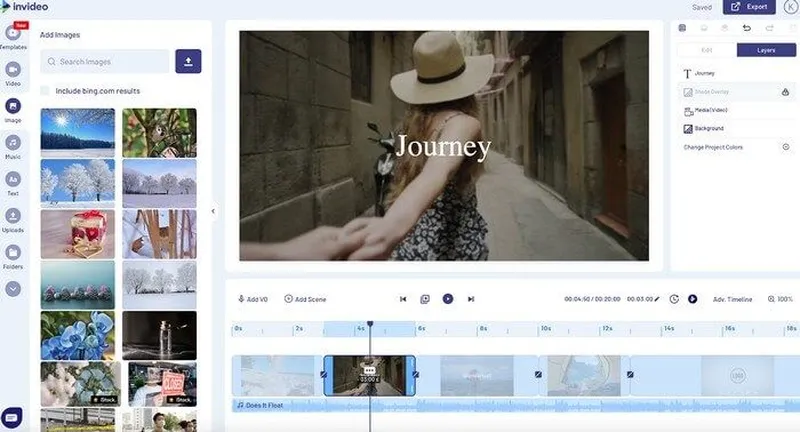Switch to the Edit tab

click(x=706, y=50)
